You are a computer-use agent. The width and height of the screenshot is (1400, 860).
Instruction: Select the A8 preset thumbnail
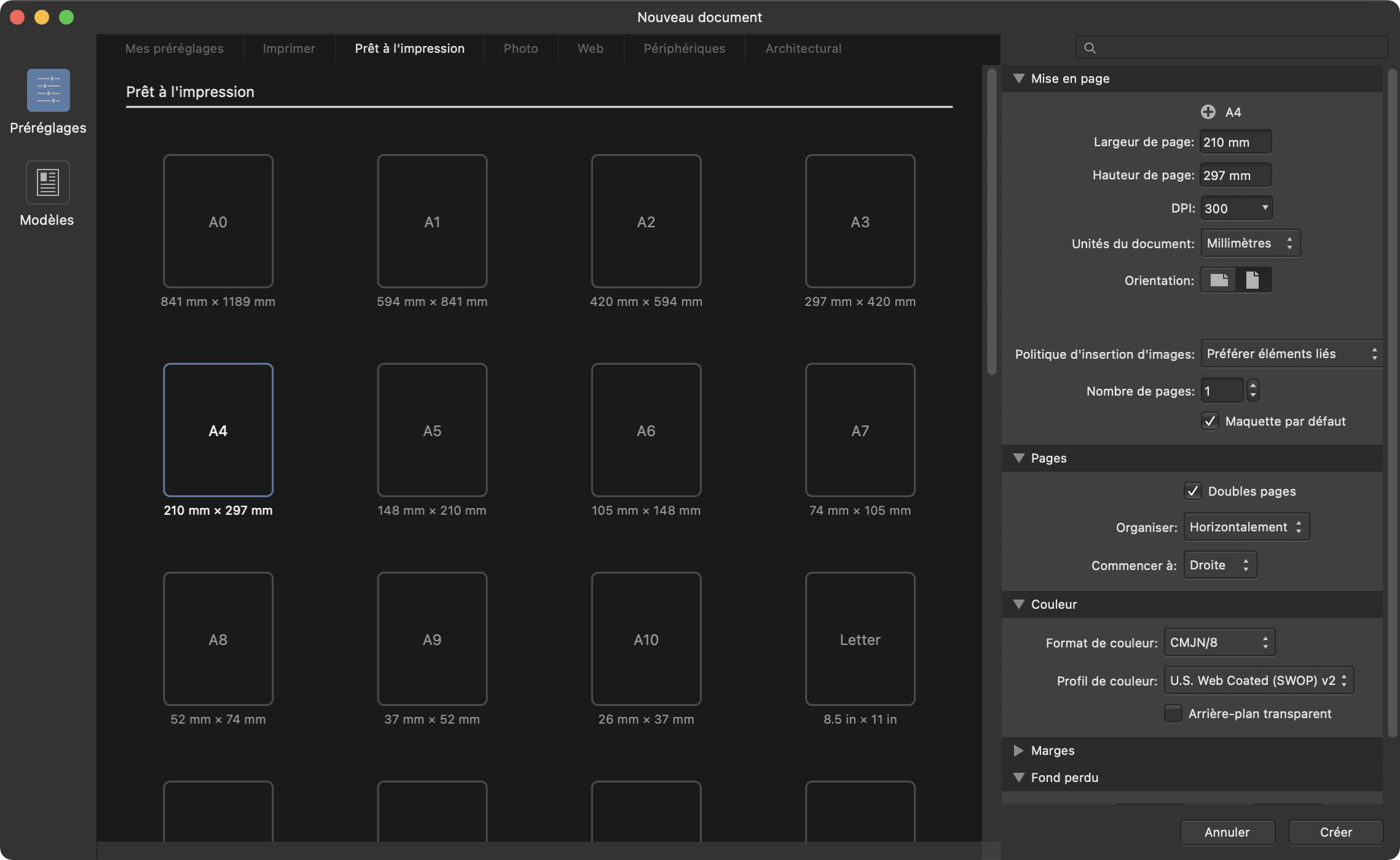click(x=218, y=639)
